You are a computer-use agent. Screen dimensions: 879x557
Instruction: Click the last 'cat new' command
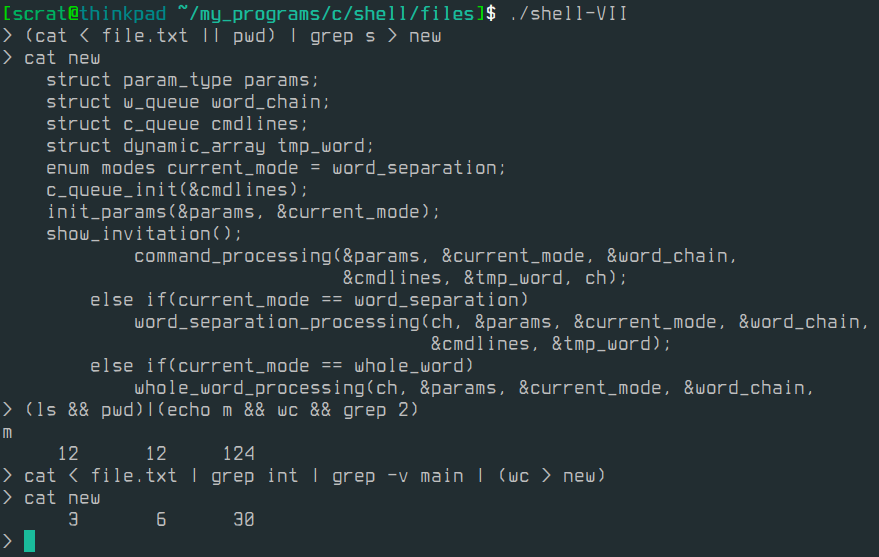coord(62,498)
